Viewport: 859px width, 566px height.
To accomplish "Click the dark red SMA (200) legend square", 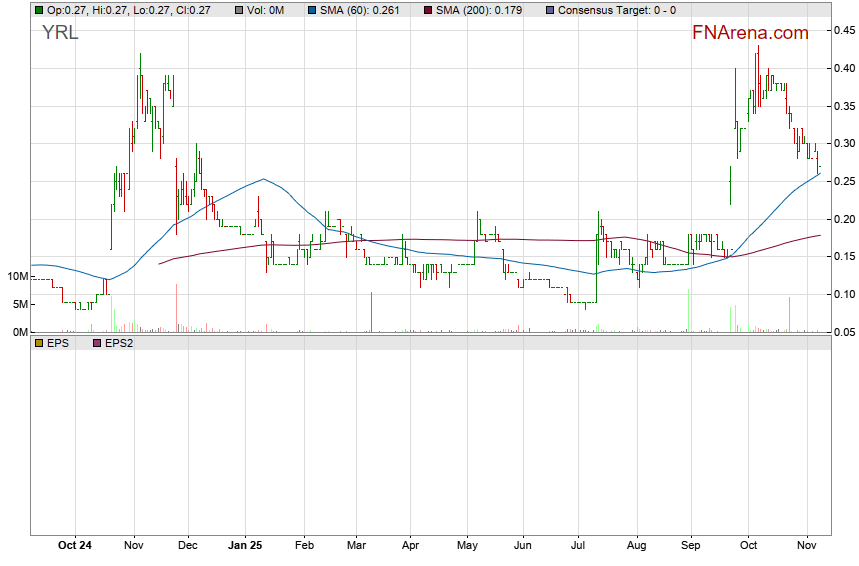I will click(x=427, y=10).
